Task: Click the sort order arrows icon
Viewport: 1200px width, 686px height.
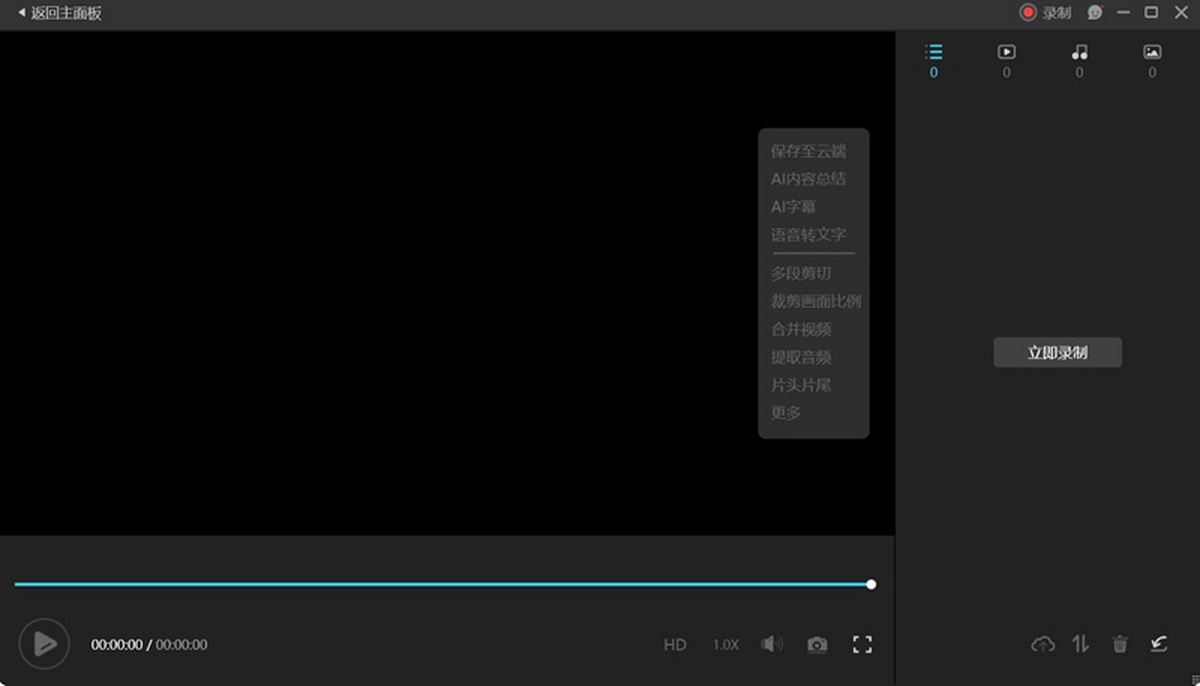Action: click(x=1081, y=644)
